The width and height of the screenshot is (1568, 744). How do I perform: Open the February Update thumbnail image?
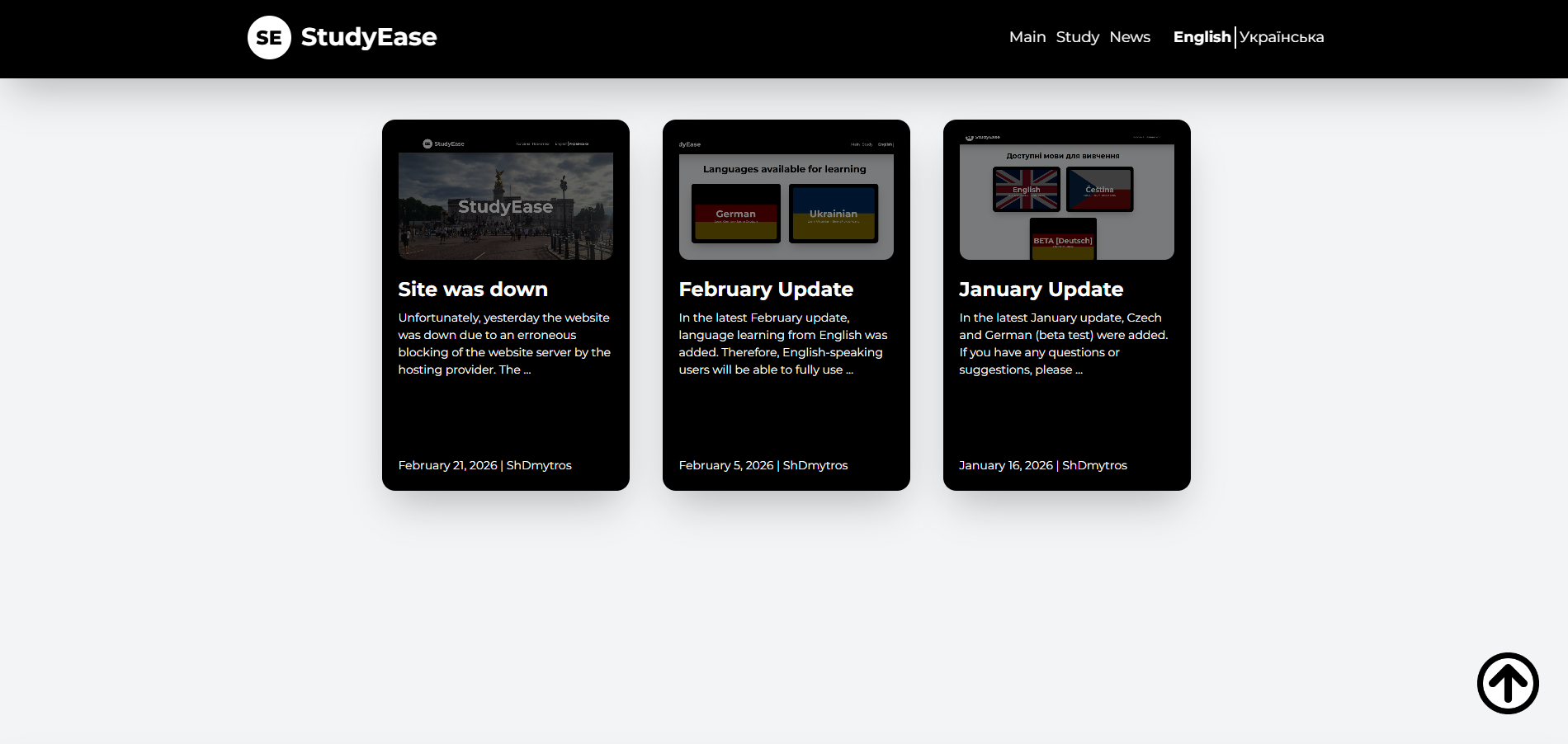point(786,198)
